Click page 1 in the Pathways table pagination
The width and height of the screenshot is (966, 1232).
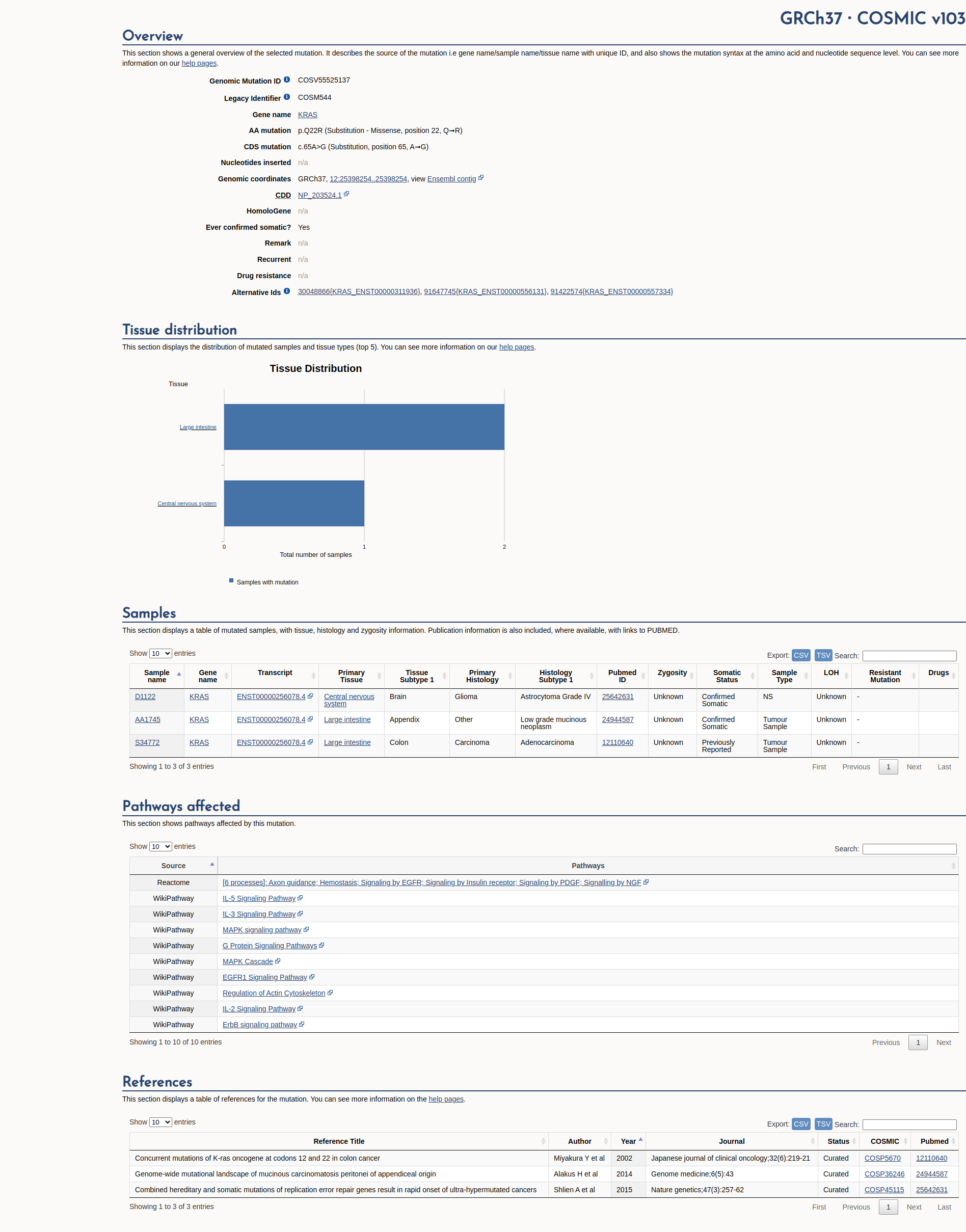point(918,1042)
